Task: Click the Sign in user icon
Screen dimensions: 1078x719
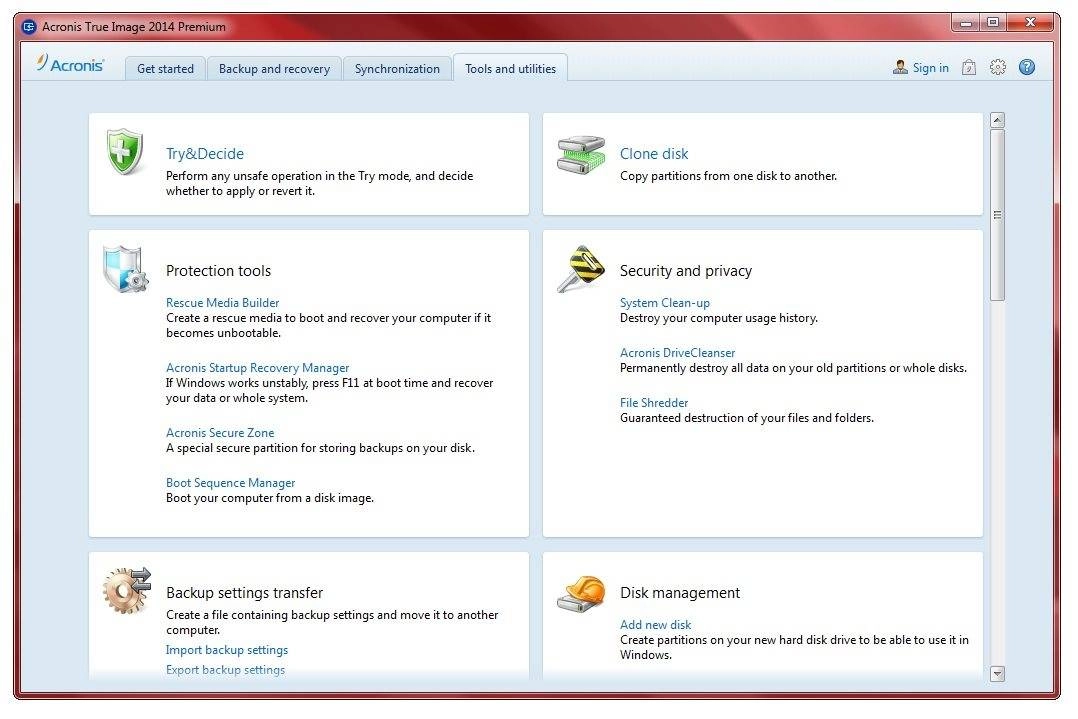Action: click(x=900, y=67)
